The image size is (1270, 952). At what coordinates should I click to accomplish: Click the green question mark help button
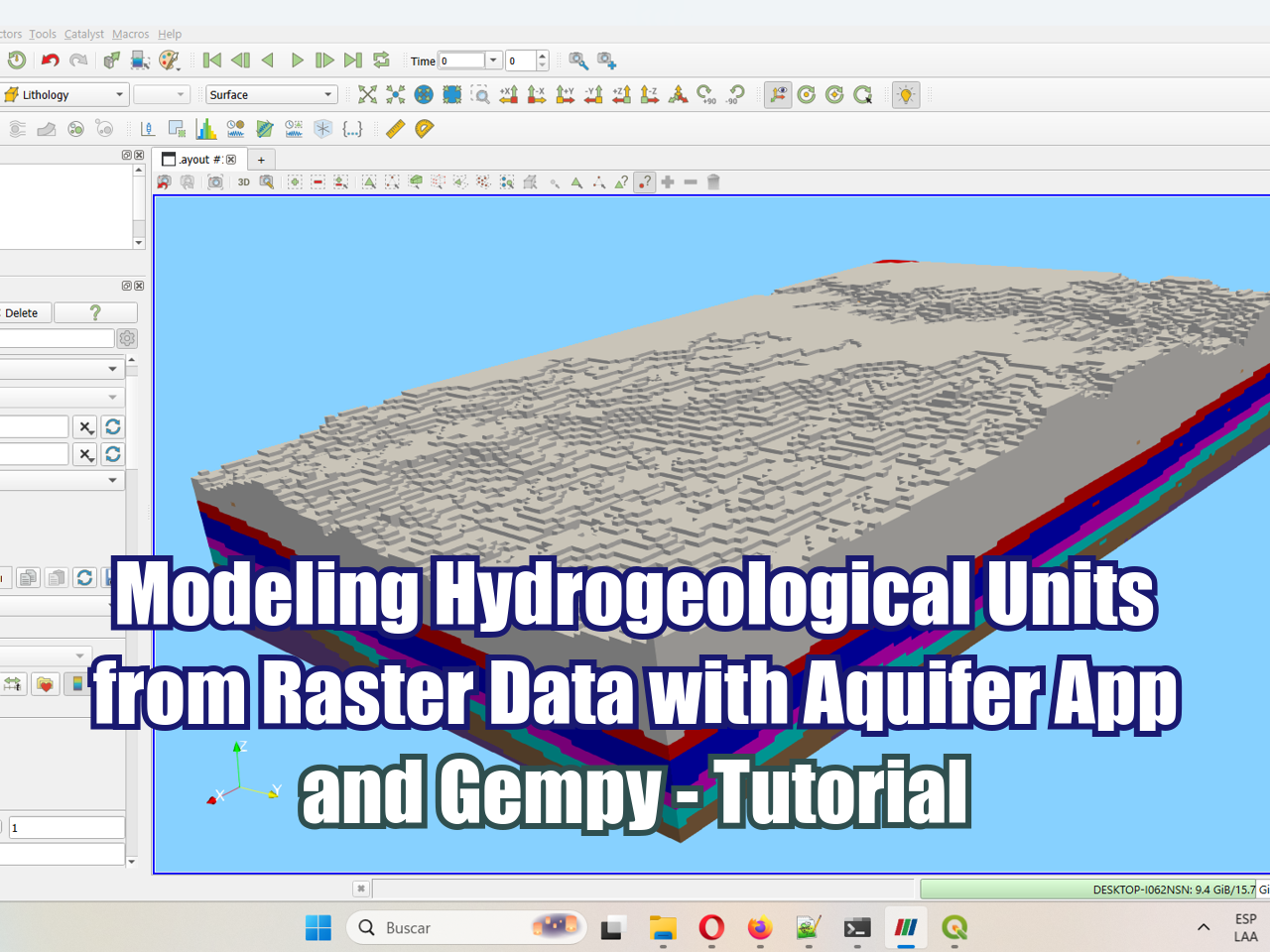pyautogui.click(x=95, y=312)
